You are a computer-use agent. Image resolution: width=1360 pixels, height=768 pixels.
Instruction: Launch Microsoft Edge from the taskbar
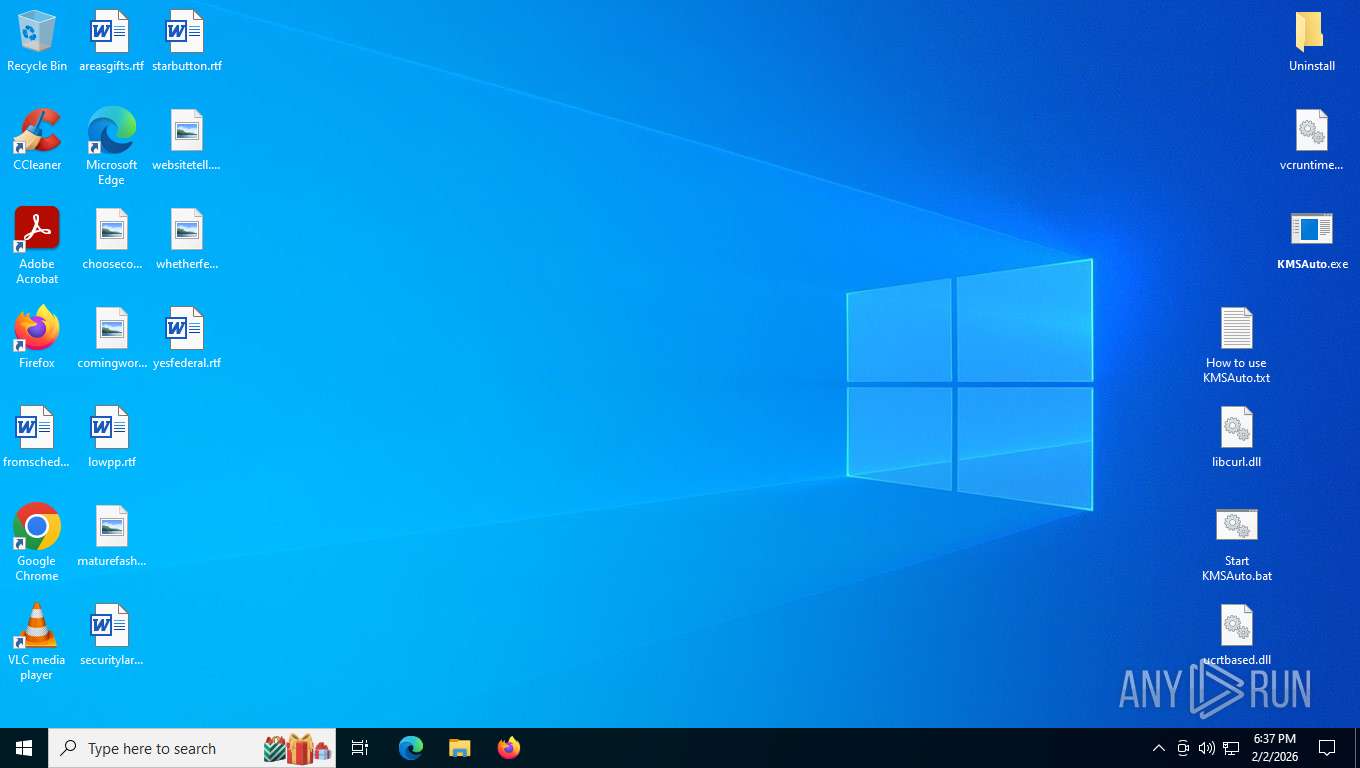click(x=411, y=748)
